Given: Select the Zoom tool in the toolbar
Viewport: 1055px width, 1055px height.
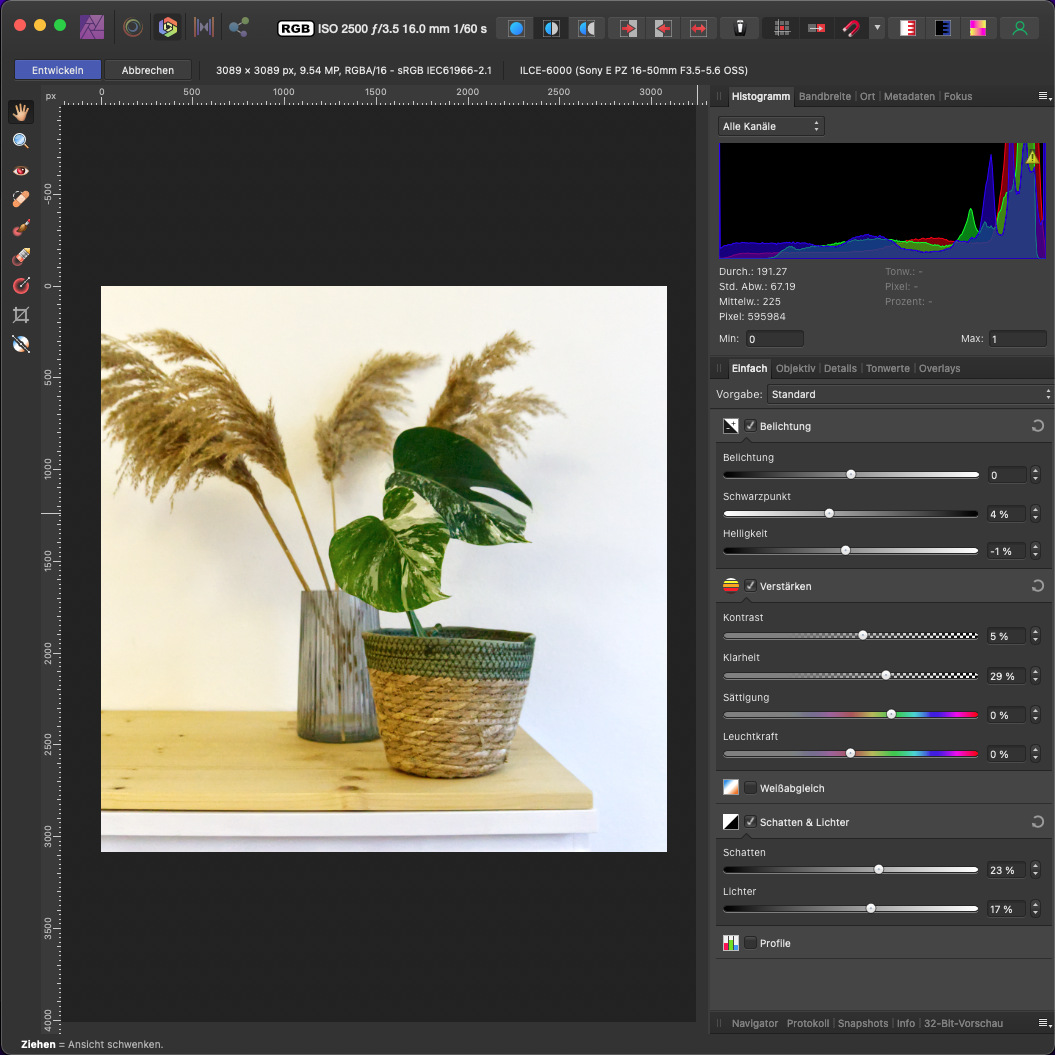Looking at the screenshot, I should pos(21,140).
